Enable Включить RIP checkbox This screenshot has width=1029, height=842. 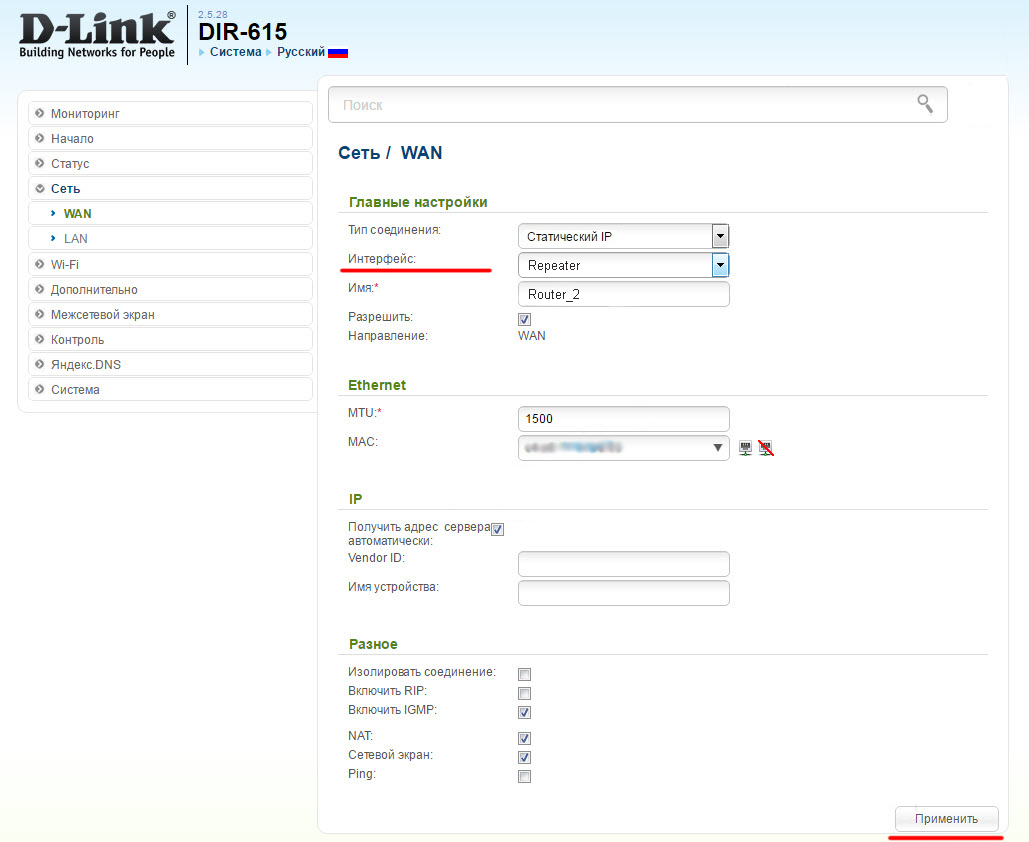tap(524, 693)
